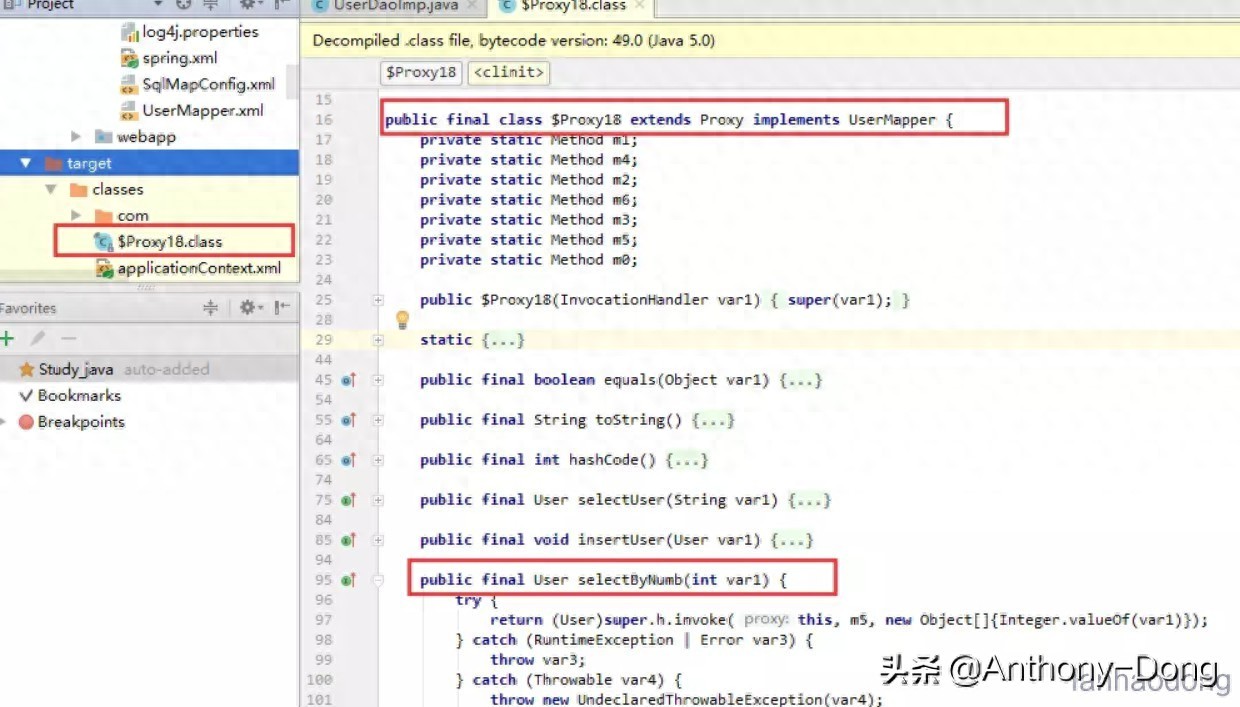This screenshot has width=1240, height=707.
Task: Add new favorites list with plus icon
Action: 7,338
